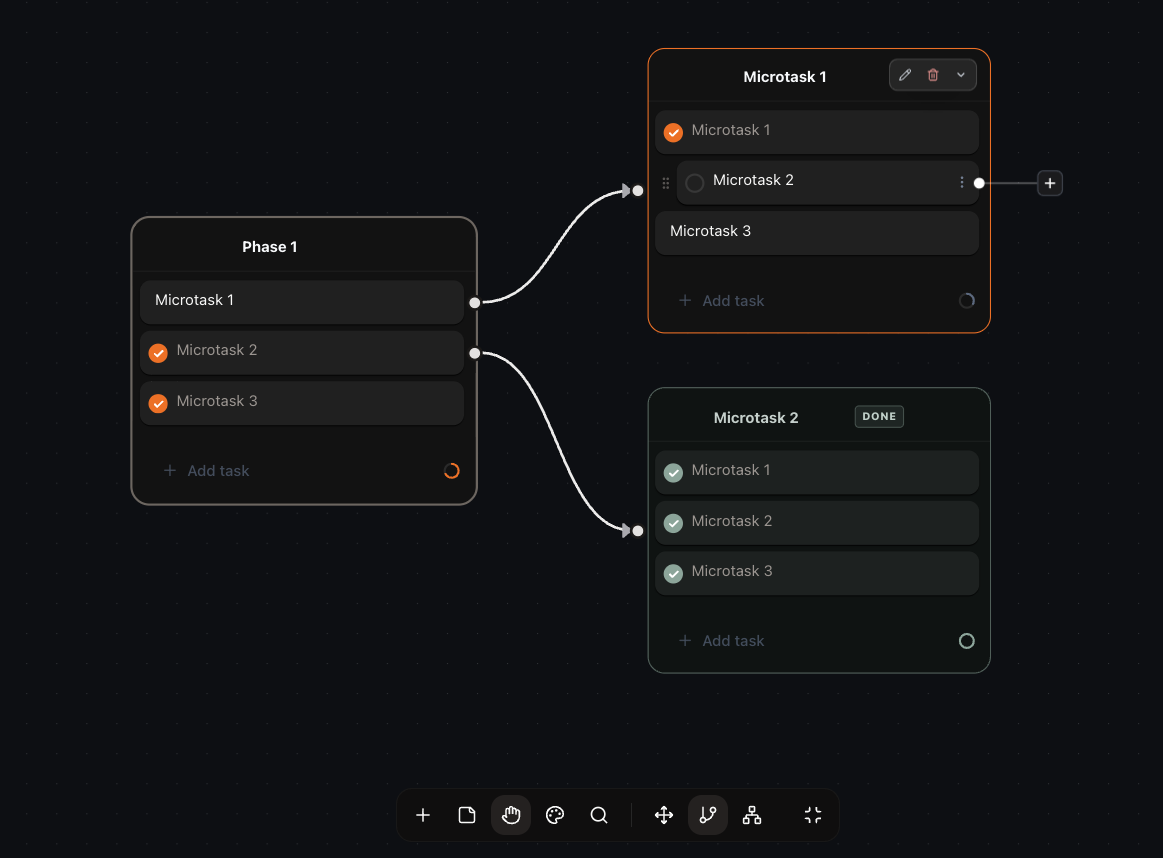Screen dimensions: 1163x858
Task: Click the orange progress ring in Phase 1 card
Action: 451,471
